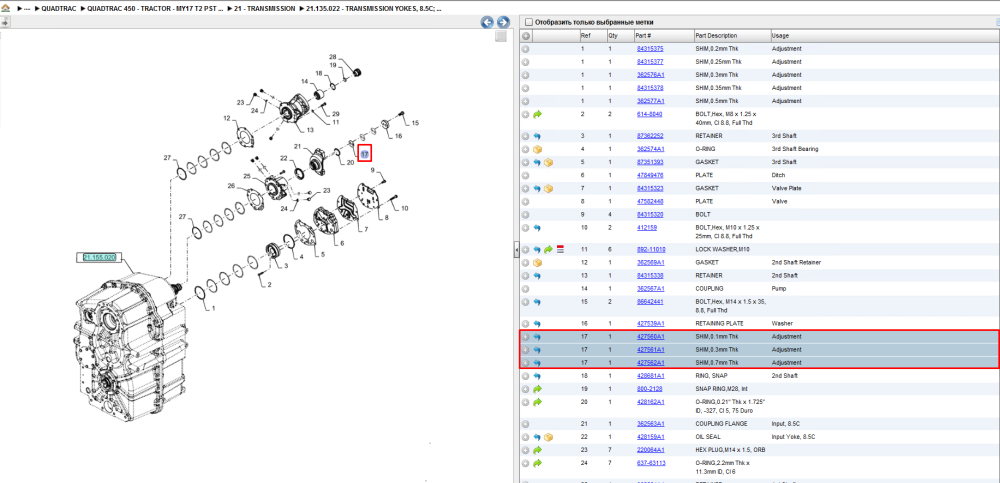Open part number link 84315320
This screenshot has width=1000, height=483.
coord(650,214)
